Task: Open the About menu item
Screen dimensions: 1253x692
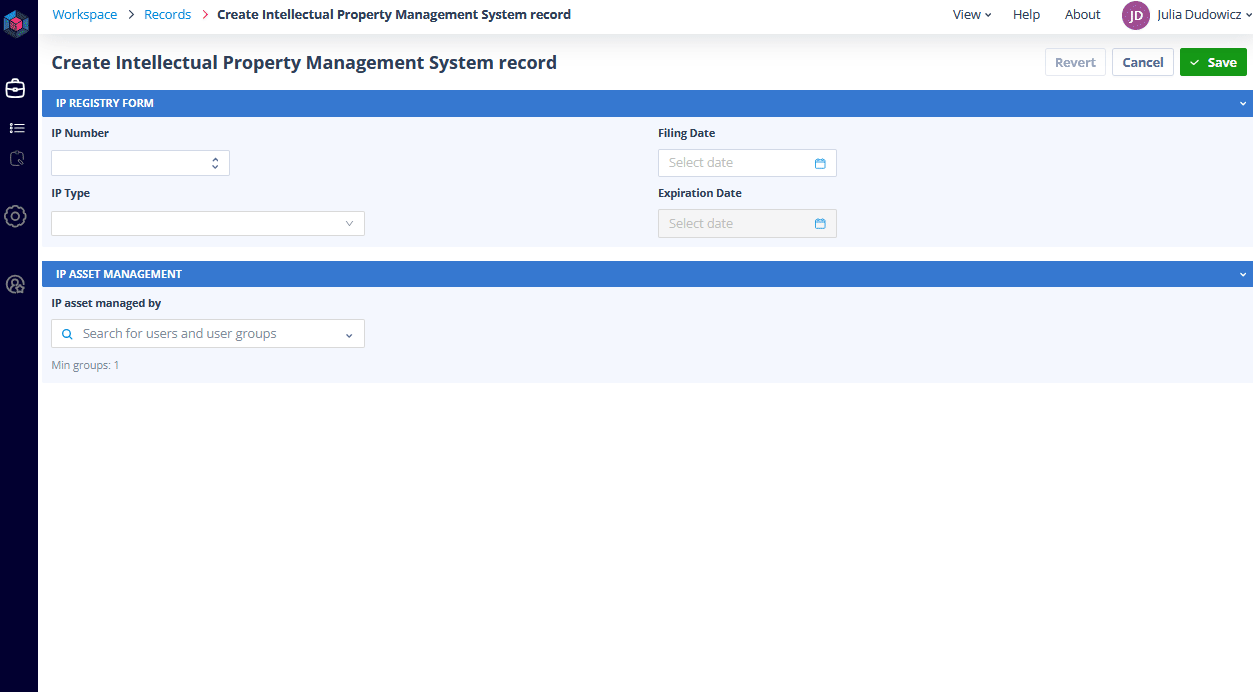Action: click(x=1083, y=15)
